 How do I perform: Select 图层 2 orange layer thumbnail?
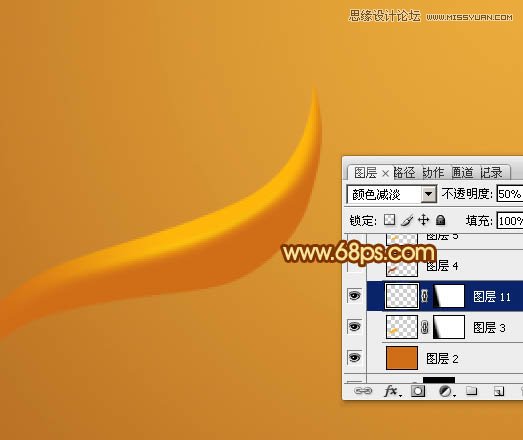[402, 358]
